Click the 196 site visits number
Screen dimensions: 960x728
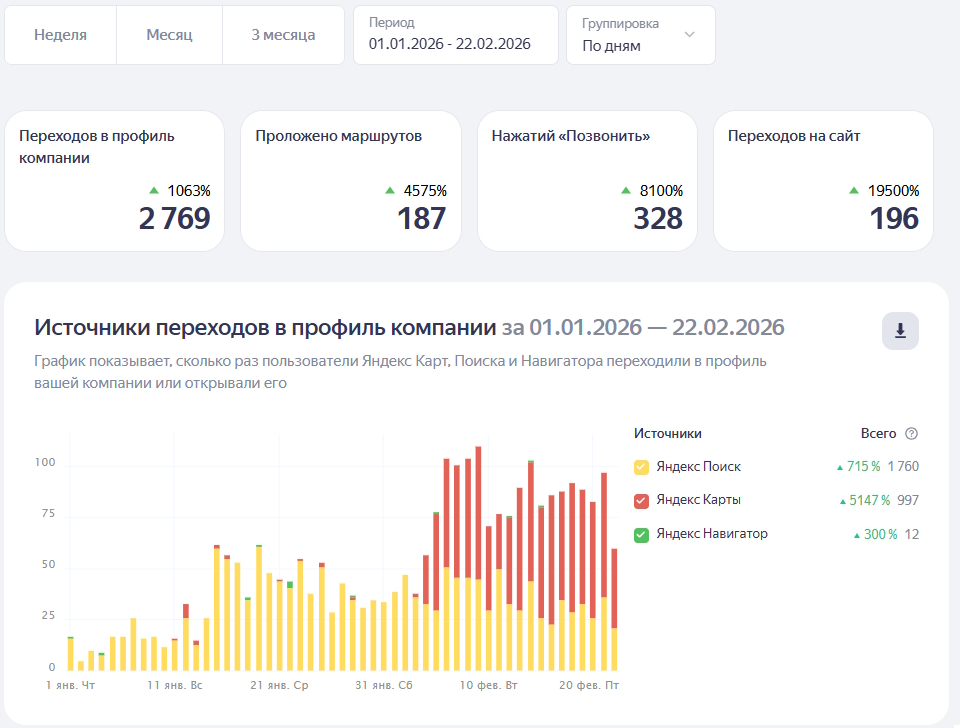894,219
